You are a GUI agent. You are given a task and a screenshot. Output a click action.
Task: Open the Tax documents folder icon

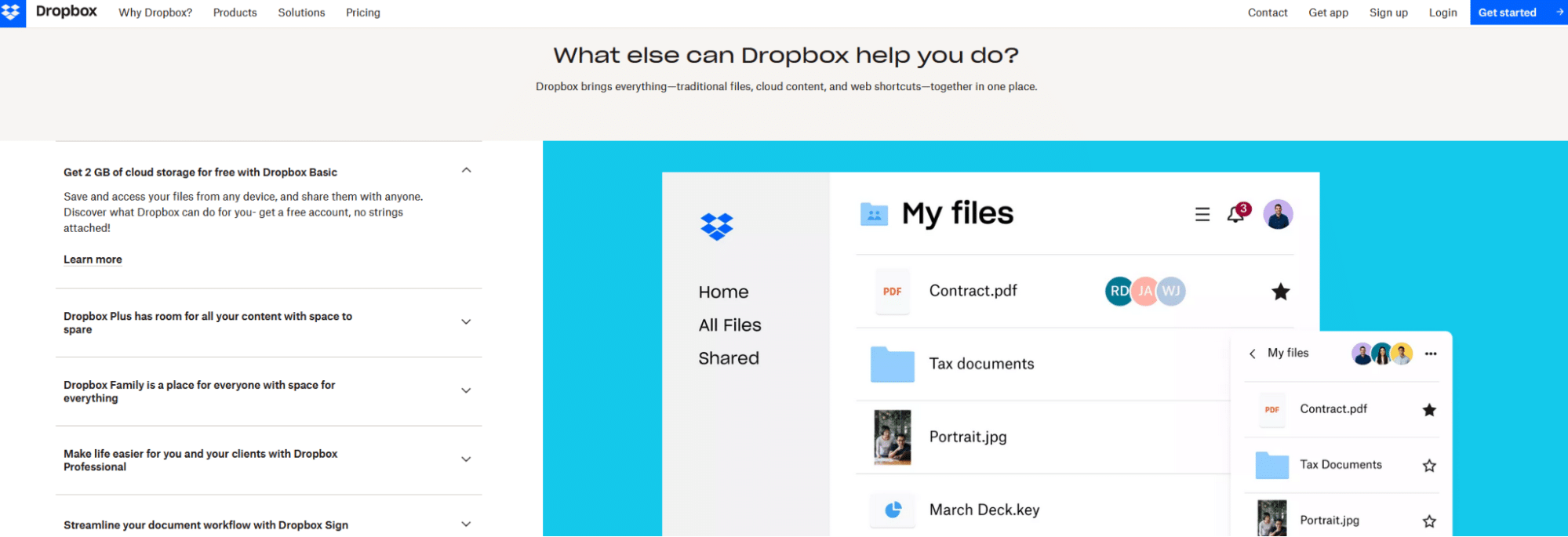pyautogui.click(x=893, y=365)
